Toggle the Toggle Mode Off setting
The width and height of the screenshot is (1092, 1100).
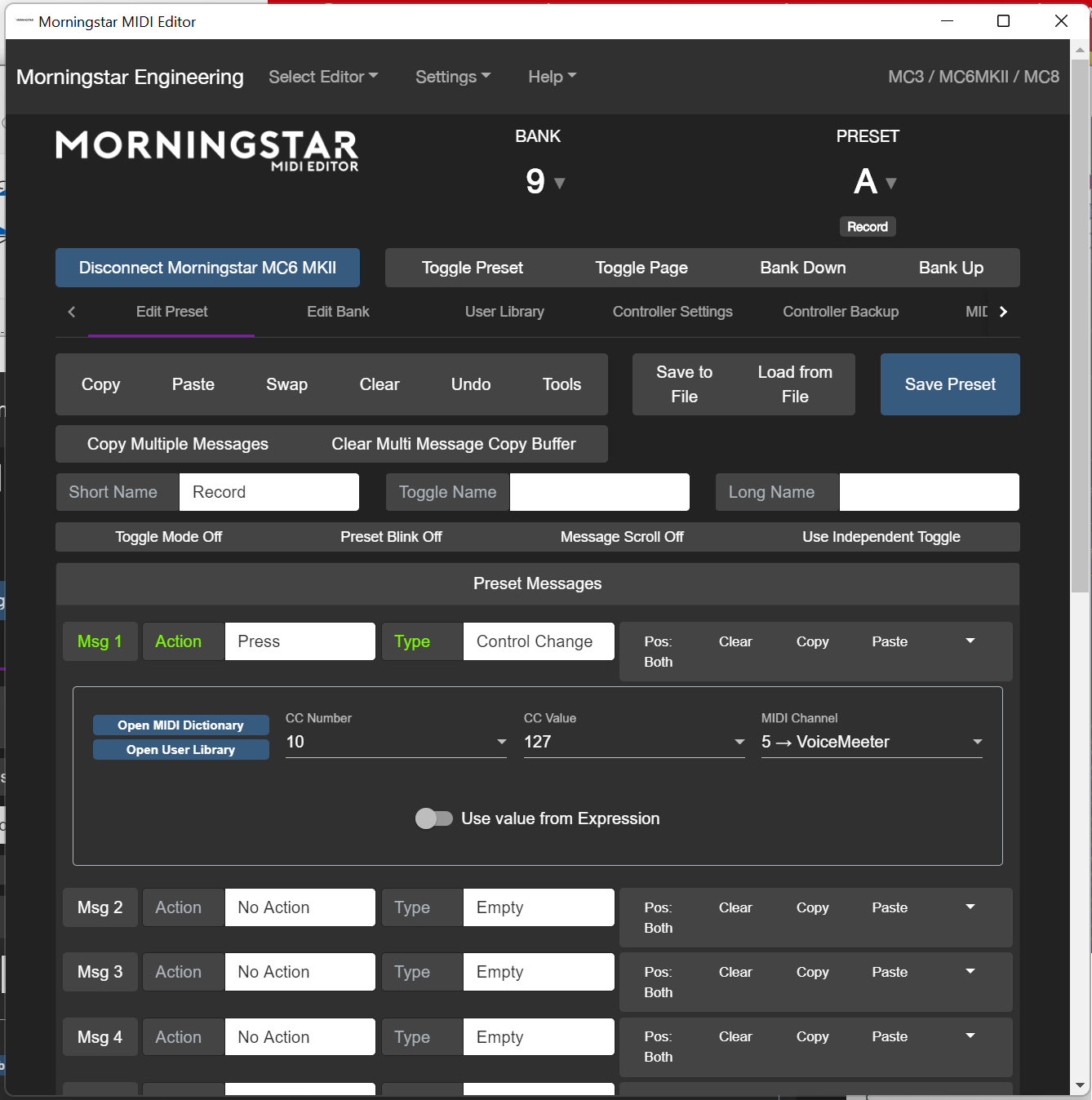(x=169, y=537)
